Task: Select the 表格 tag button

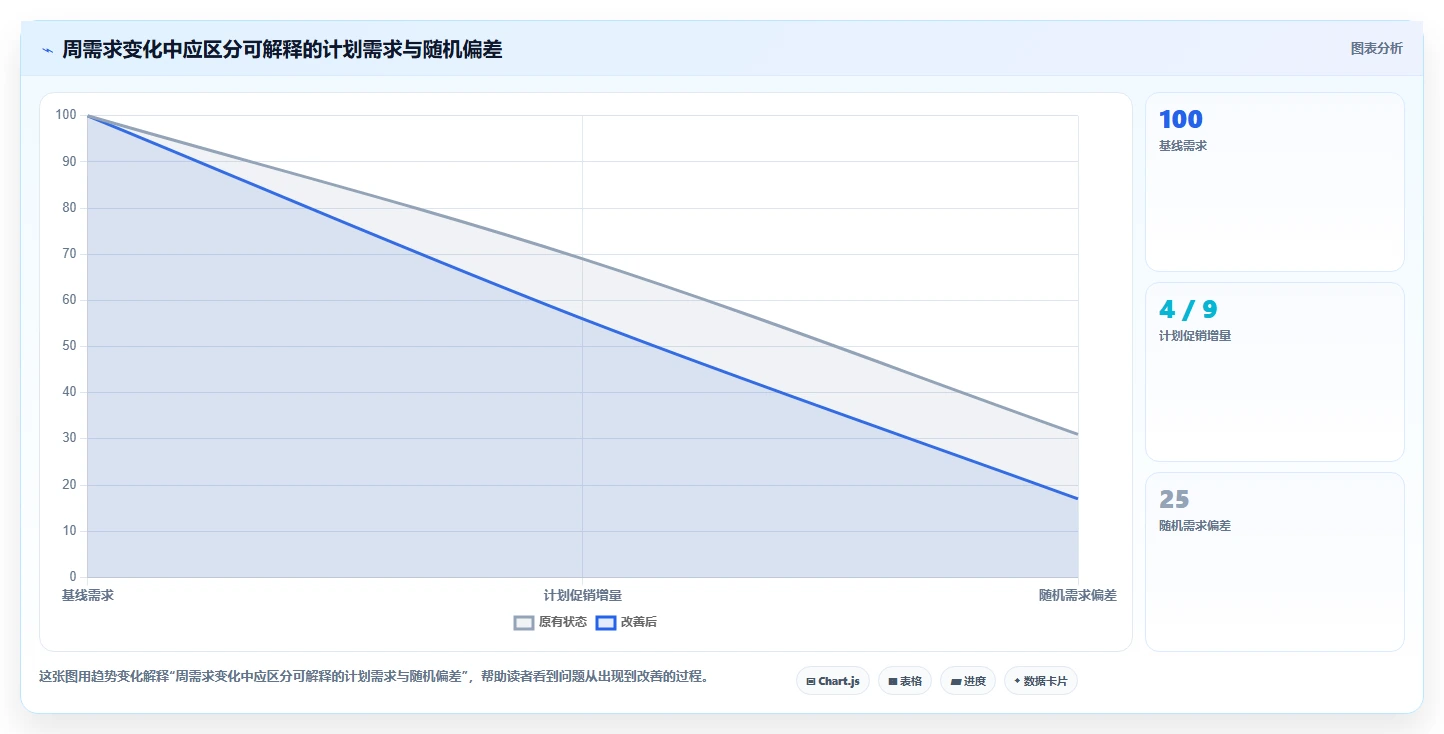Action: click(x=905, y=681)
